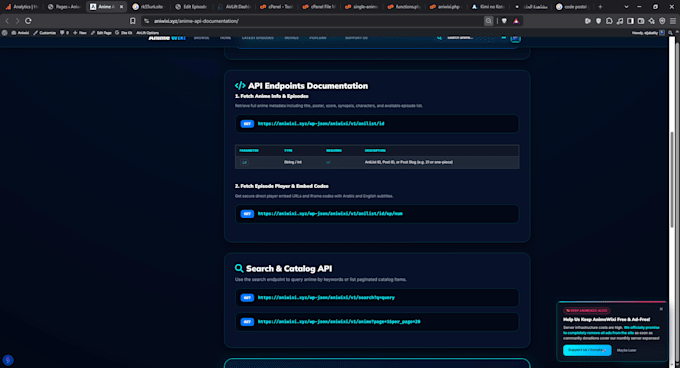Screen dimensions: 680x368
Task: Click the WordPress logo in admin bar
Action: pyautogui.click(x=4, y=33)
